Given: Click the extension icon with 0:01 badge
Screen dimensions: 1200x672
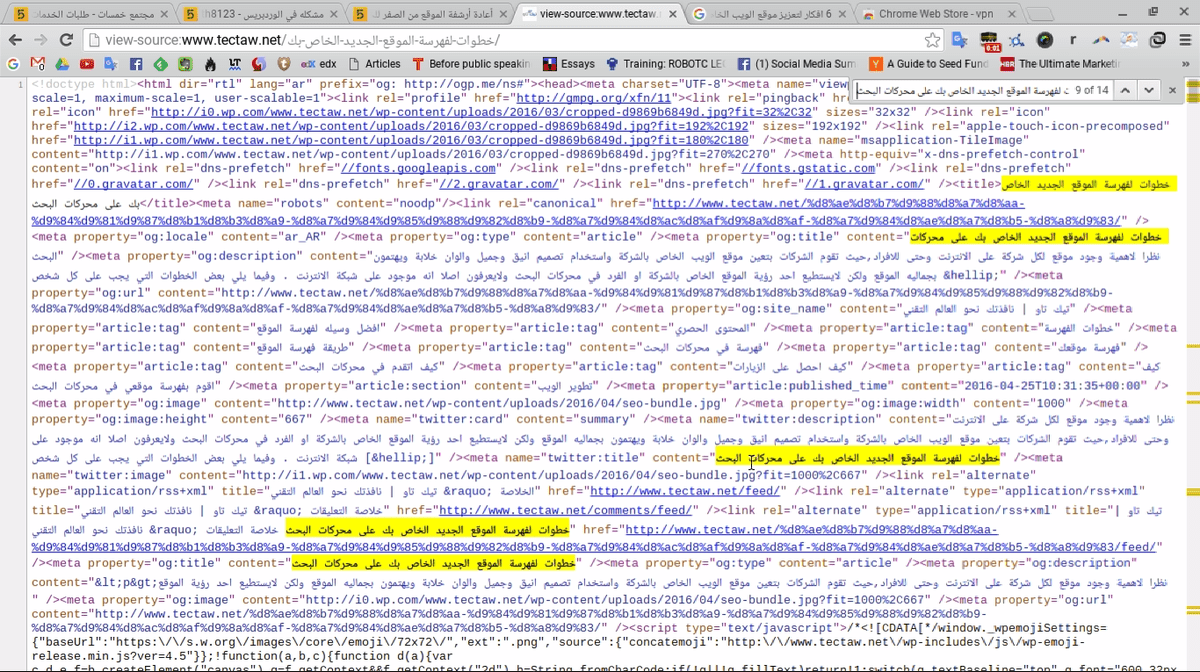Looking at the screenshot, I should coord(991,41).
